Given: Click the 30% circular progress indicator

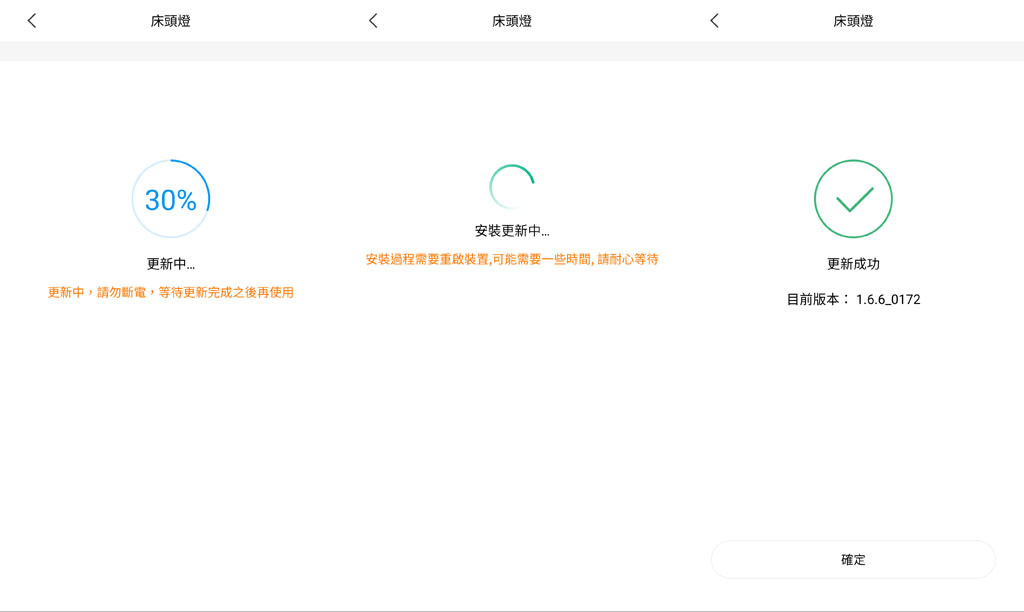Looking at the screenshot, I should (171, 199).
